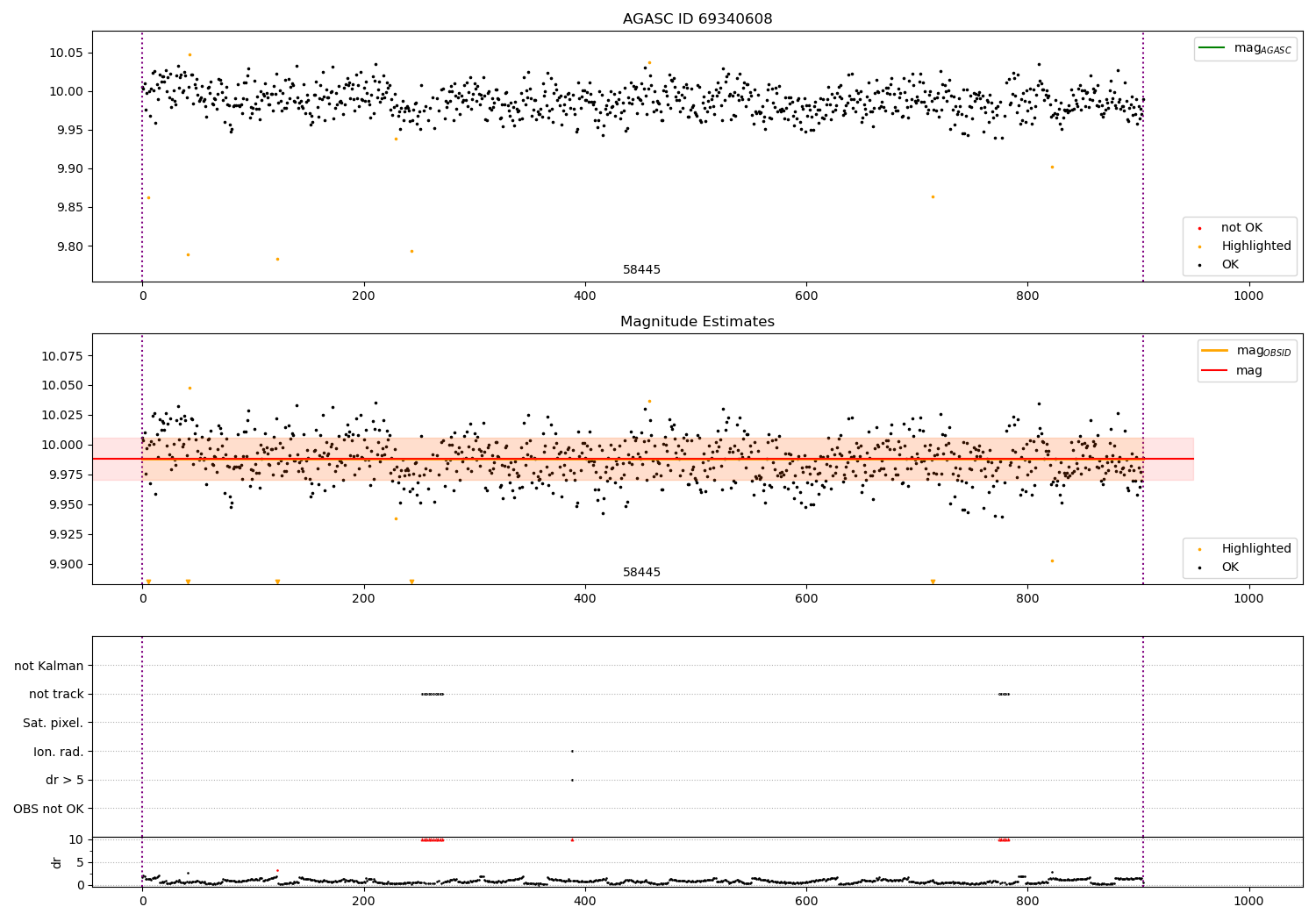Click the 'Sat. pixel.' axis label
1316x921 pixels.
click(54, 724)
